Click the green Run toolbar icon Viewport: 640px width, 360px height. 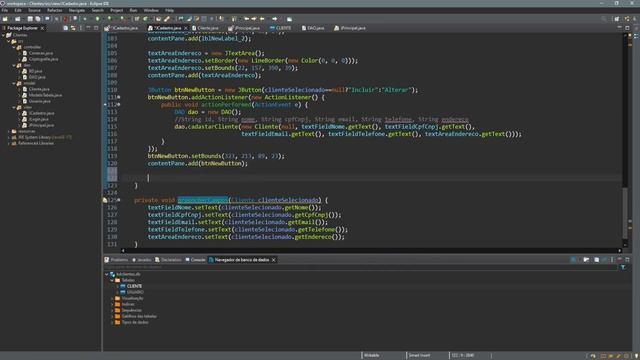(x=98, y=19)
